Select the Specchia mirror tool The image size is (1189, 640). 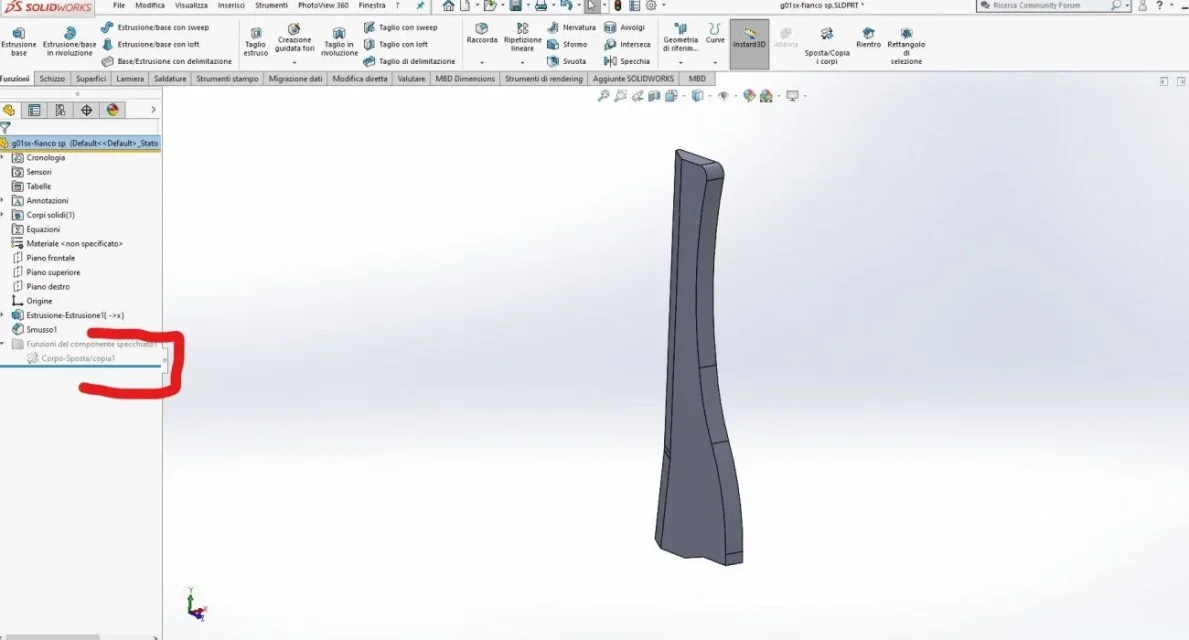point(627,61)
